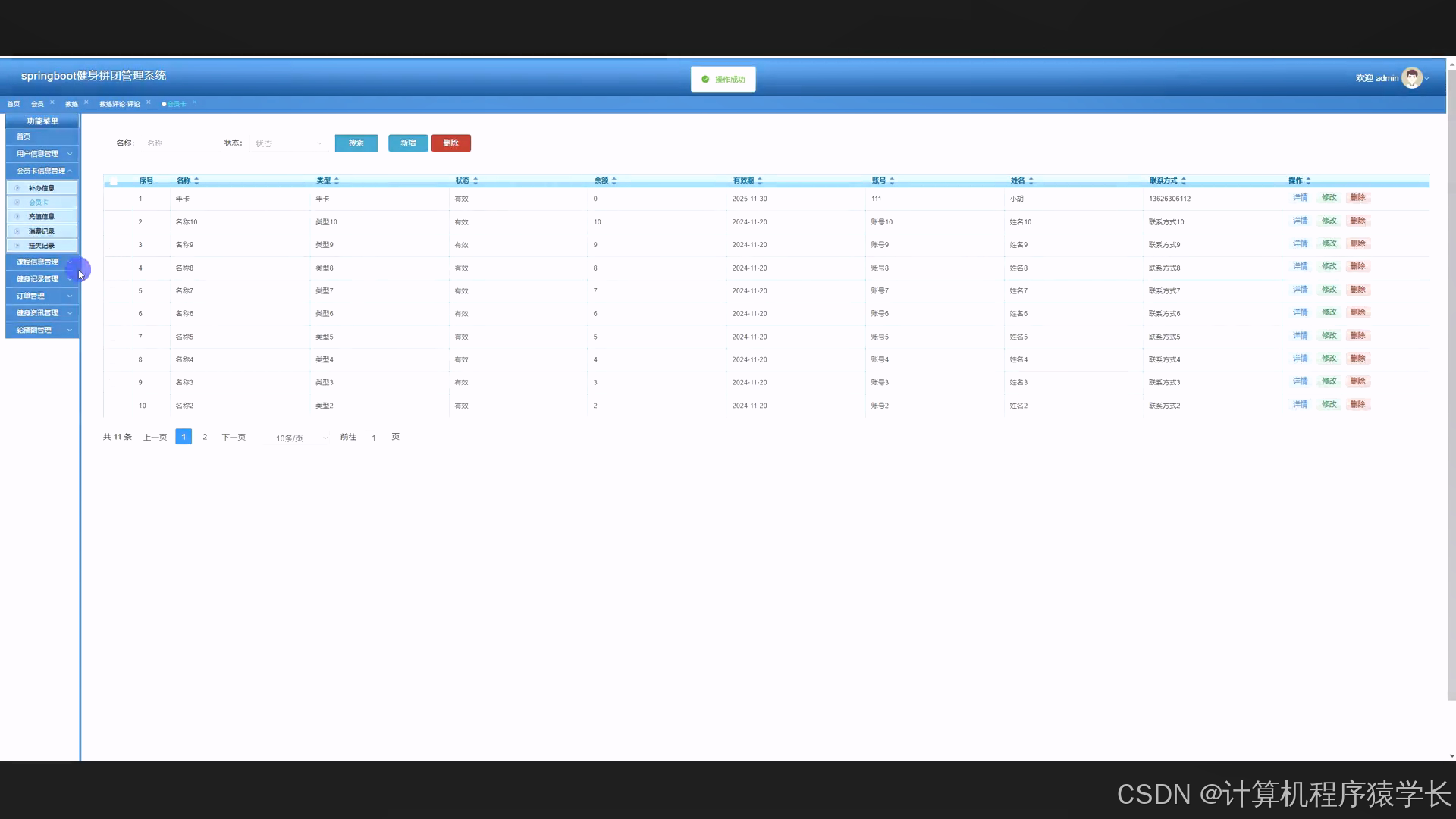Viewport: 1456px width, 819px height.
Task: Sort table by 联系方式 column arrows
Action: 1184,180
